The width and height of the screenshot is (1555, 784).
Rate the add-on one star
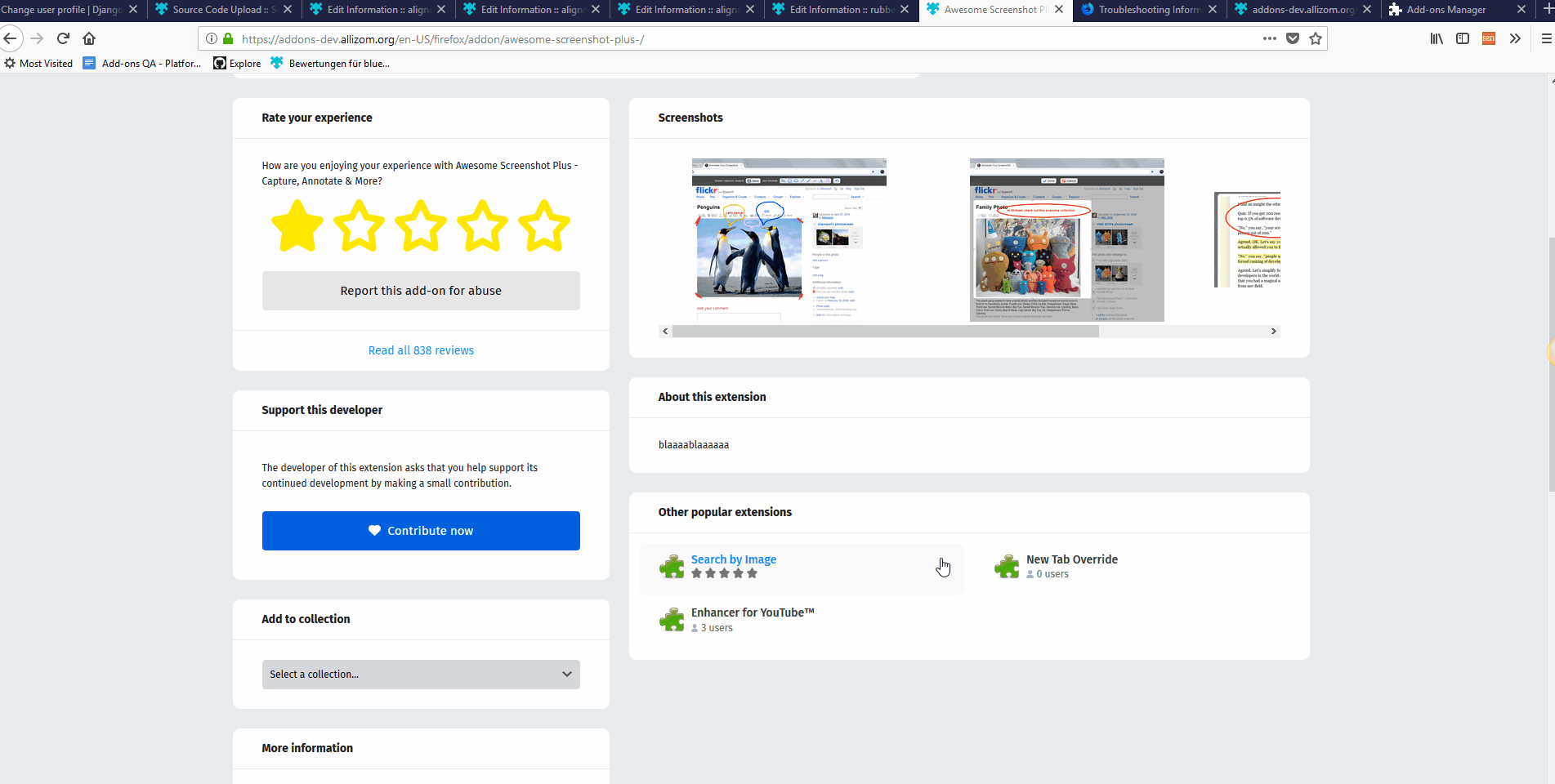297,226
